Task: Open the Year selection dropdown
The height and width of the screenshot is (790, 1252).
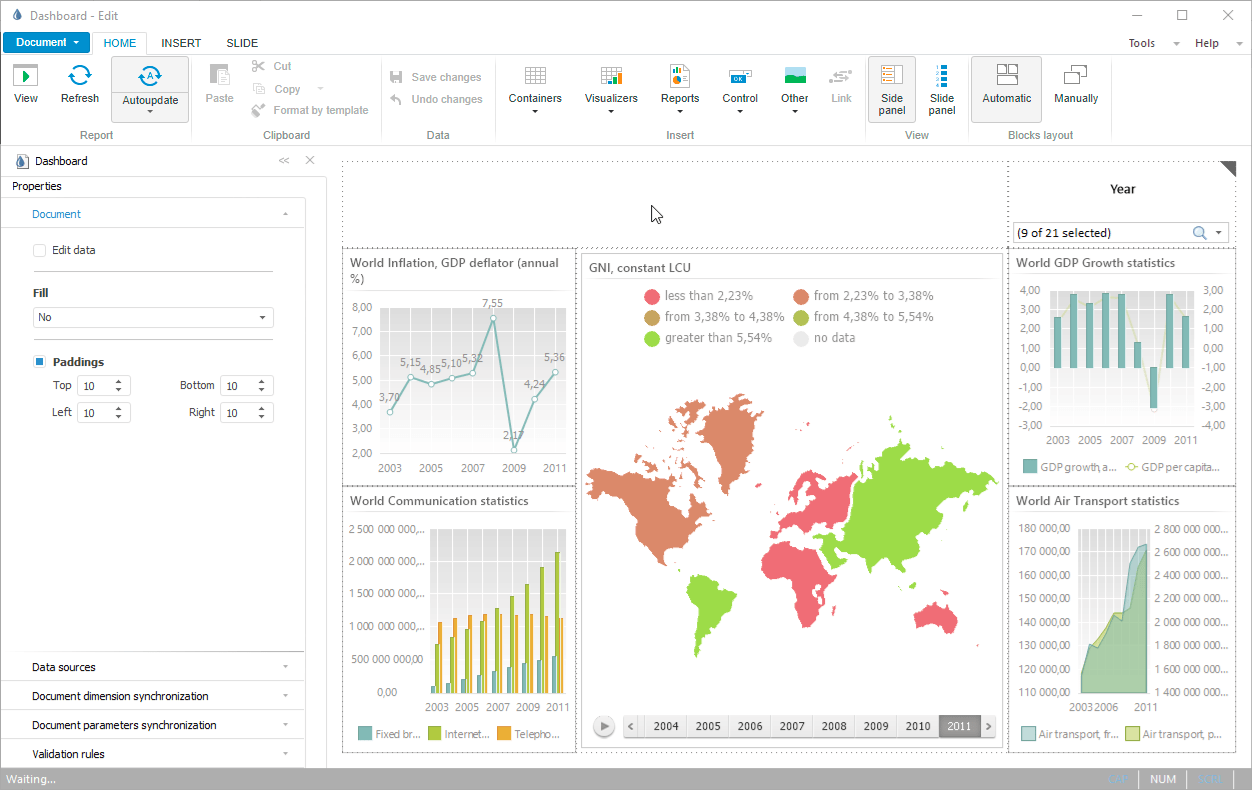Action: (x=1219, y=233)
